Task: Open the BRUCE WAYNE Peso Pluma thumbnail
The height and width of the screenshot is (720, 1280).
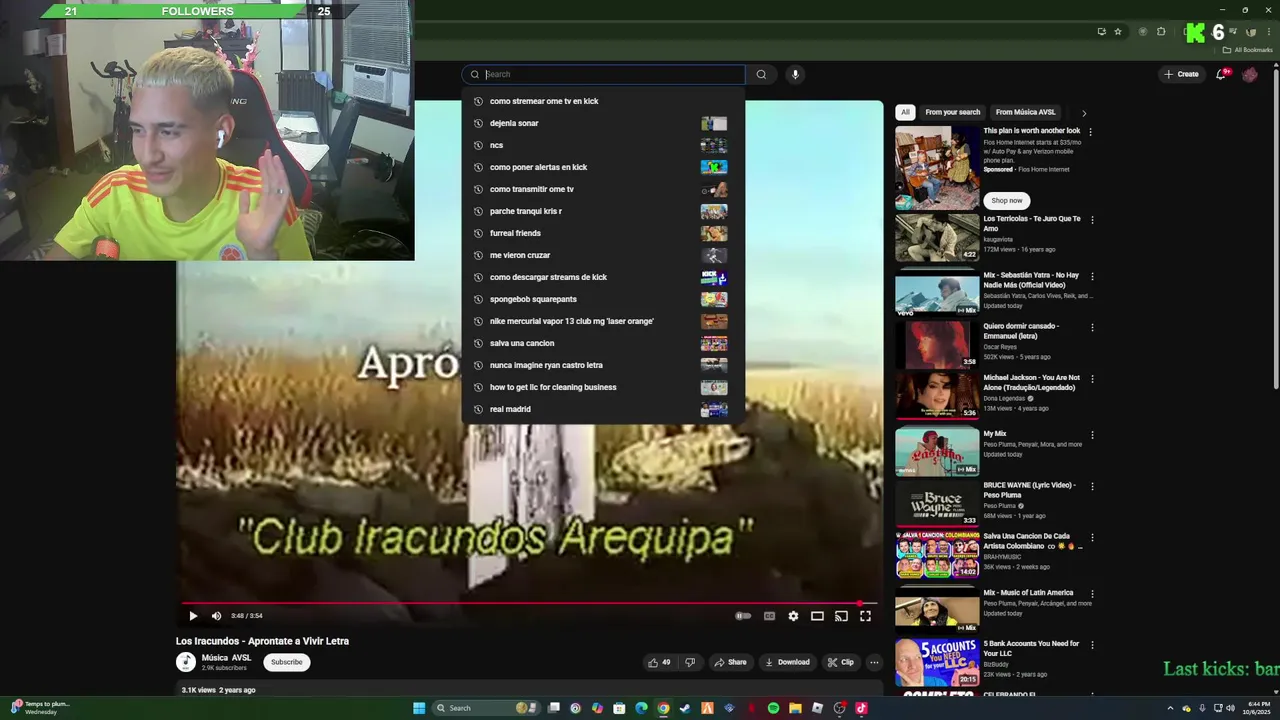Action: (x=937, y=505)
